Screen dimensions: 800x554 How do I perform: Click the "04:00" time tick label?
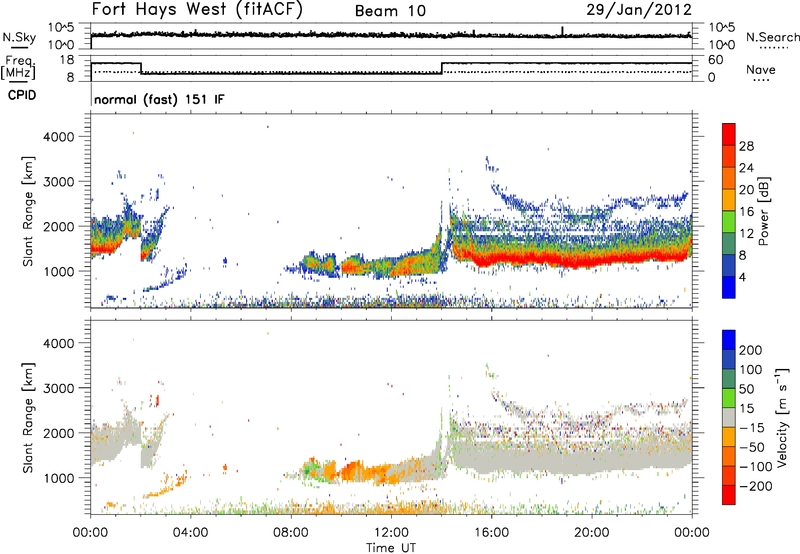pyautogui.click(x=190, y=533)
